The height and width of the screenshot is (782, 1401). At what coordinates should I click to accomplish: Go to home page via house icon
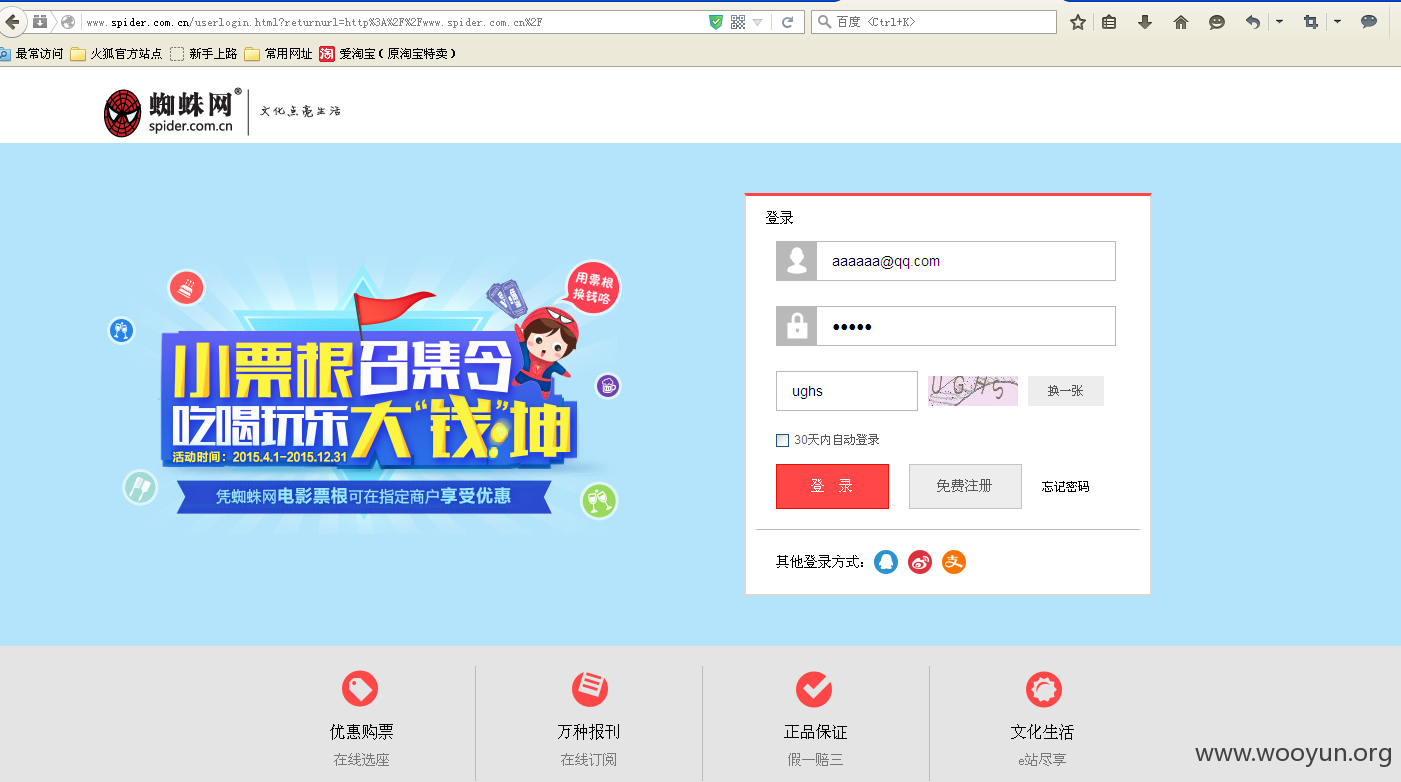(1181, 22)
